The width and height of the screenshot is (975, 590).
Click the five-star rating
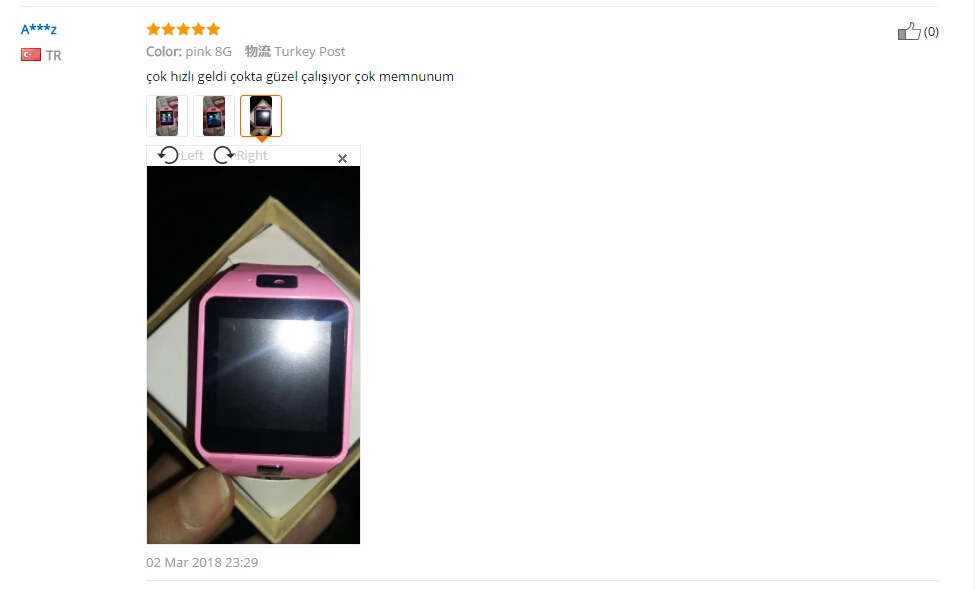(x=183, y=29)
